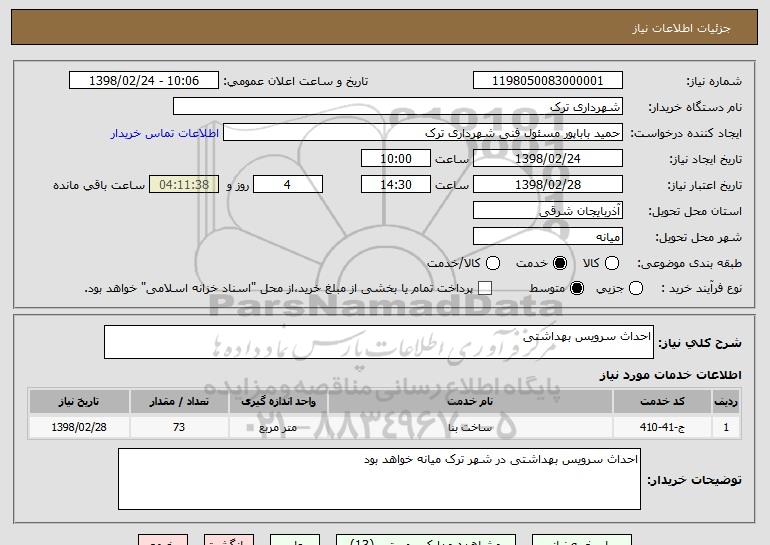Click the province field آذربایجان شرقی
The image size is (770, 545).
pos(548,211)
